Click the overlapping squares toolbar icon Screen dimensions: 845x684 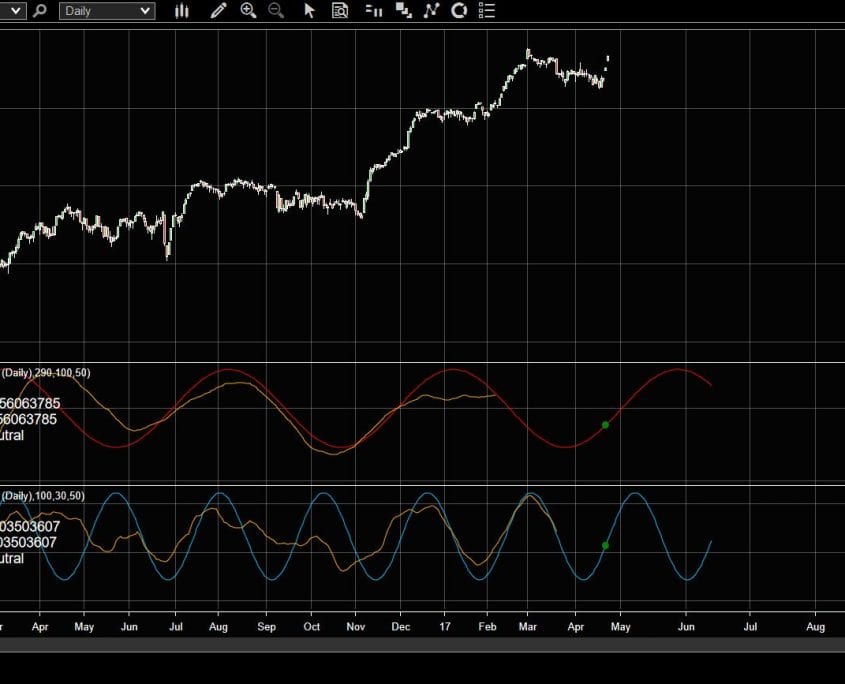(x=404, y=11)
